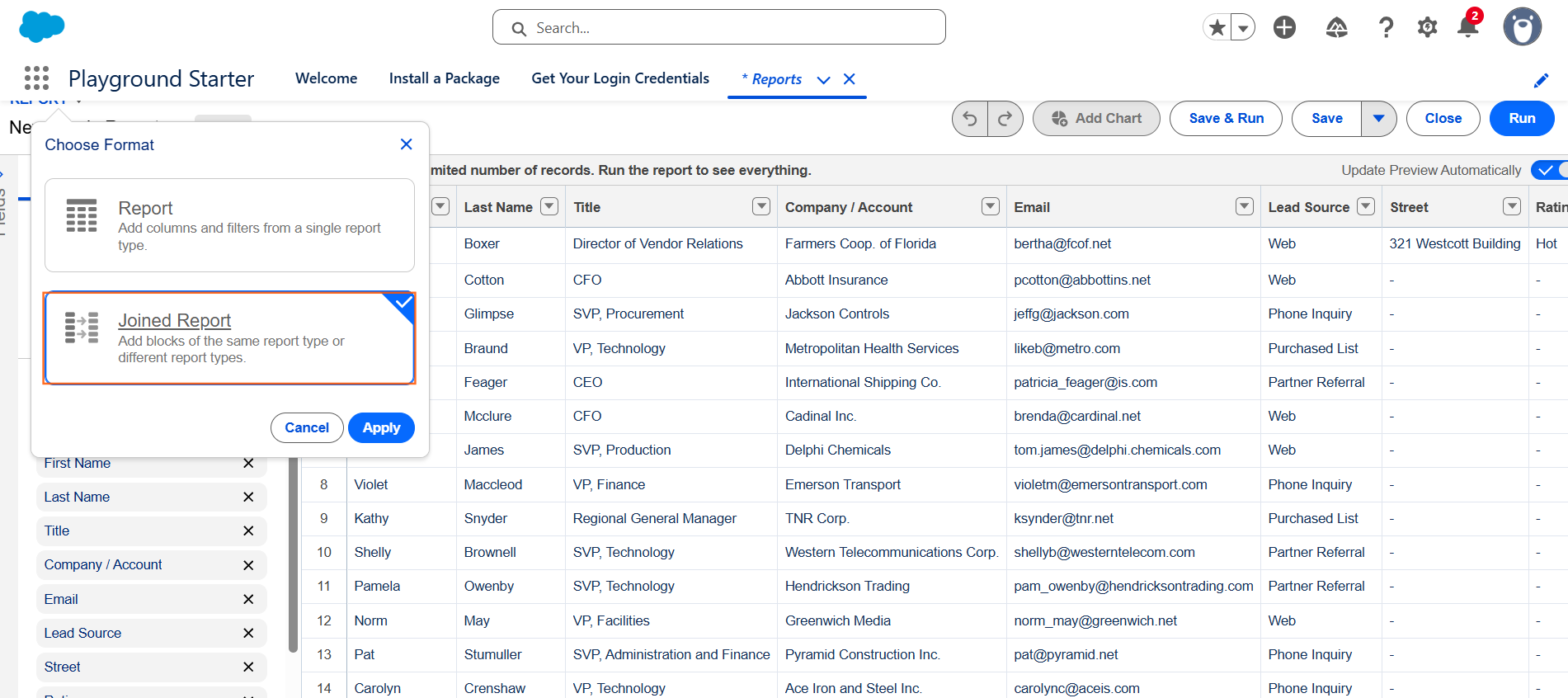Open the Help question mark icon
Image resolution: width=1568 pixels, height=698 pixels.
pyautogui.click(x=1387, y=28)
